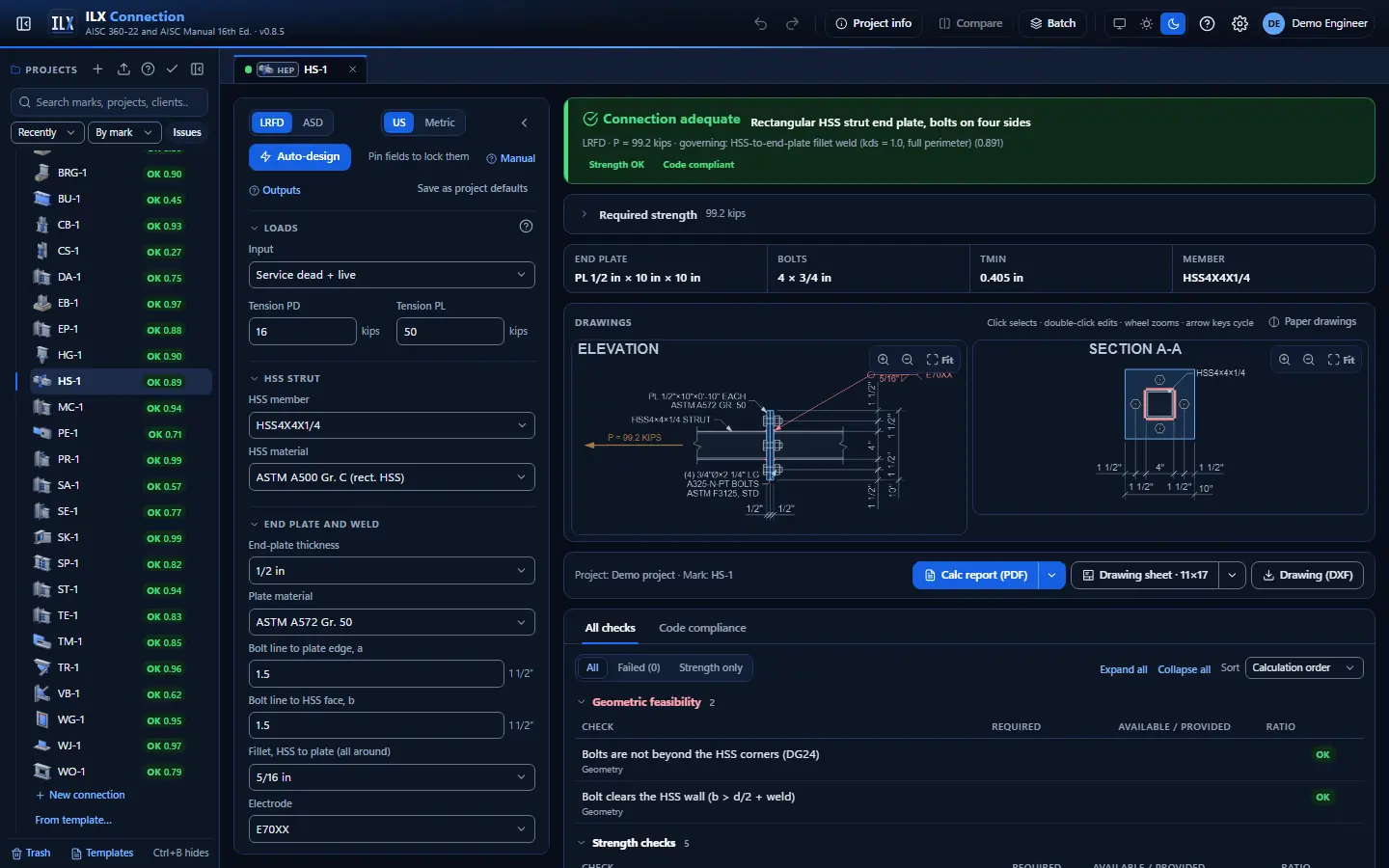Download the Calc report (PDF)
1389x868 pixels.
pyautogui.click(x=975, y=575)
